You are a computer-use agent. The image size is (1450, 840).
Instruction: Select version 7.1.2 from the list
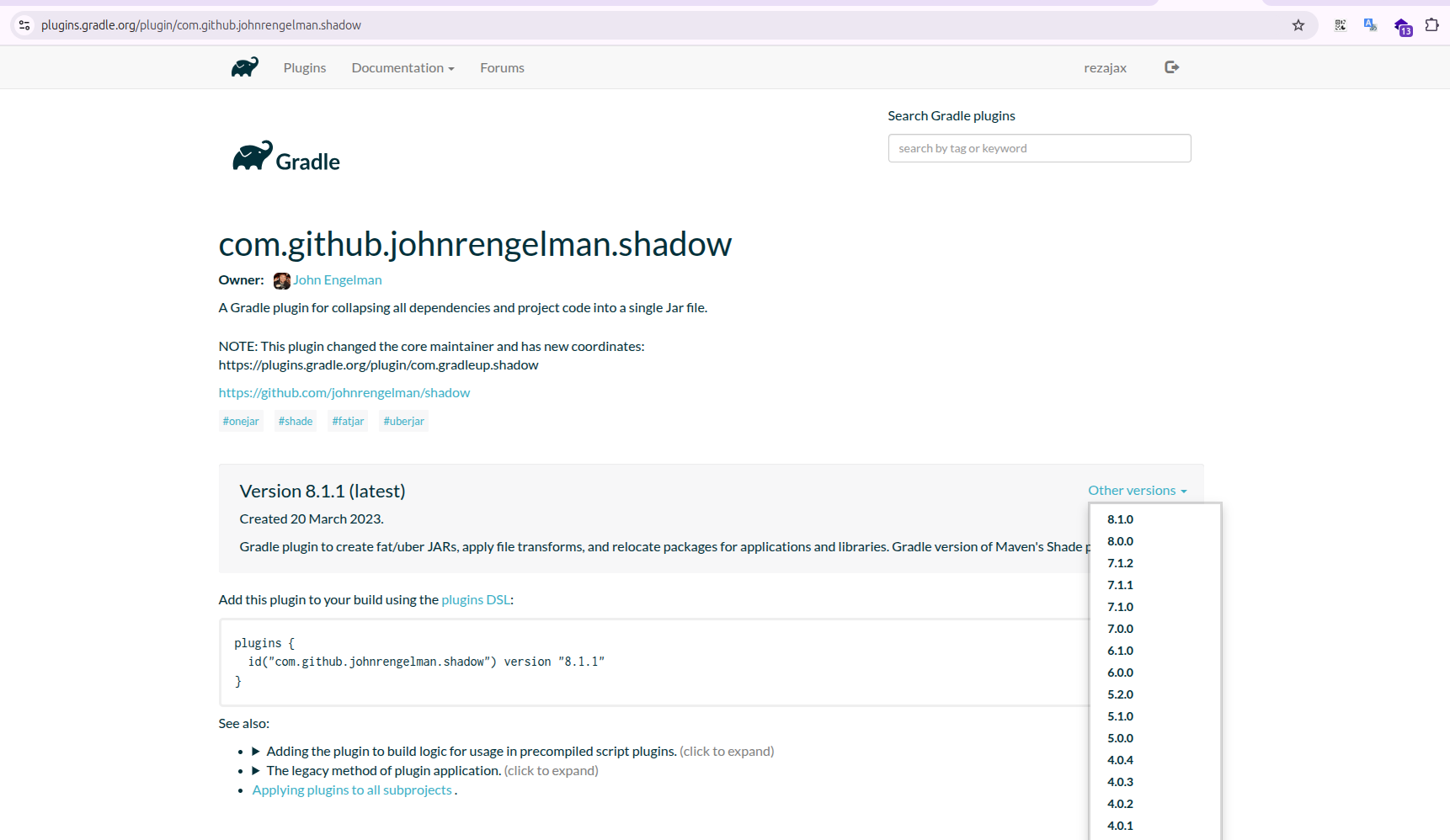(1120, 563)
